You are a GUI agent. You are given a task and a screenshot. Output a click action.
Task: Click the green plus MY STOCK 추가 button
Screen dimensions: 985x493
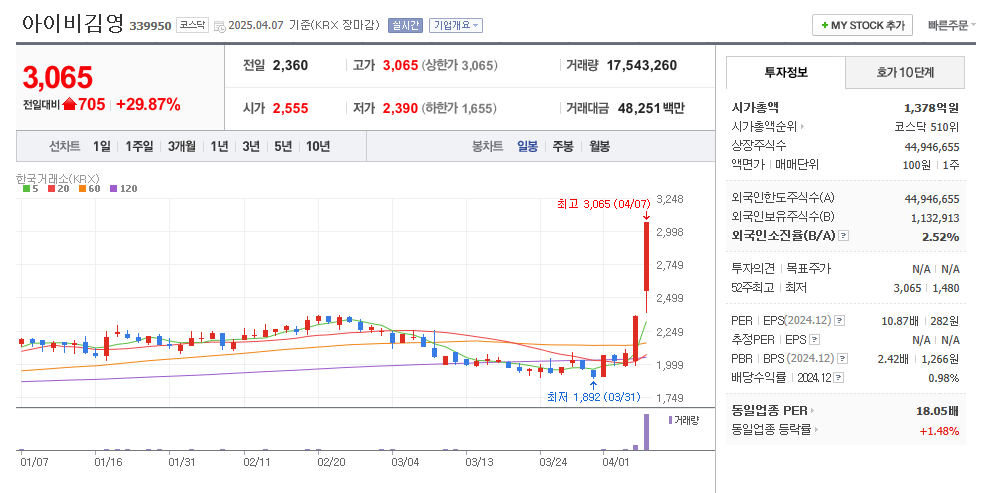pyautogui.click(x=862, y=25)
